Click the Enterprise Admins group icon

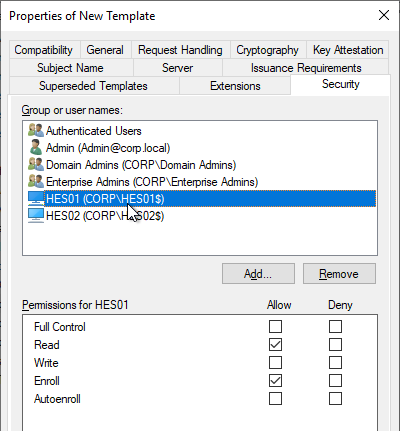(36, 181)
